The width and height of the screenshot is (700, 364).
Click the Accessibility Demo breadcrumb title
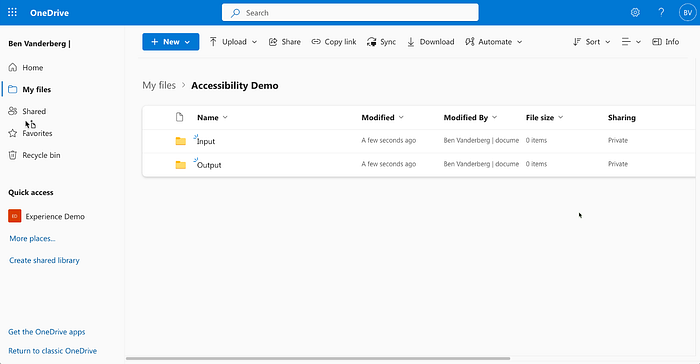[x=235, y=85]
